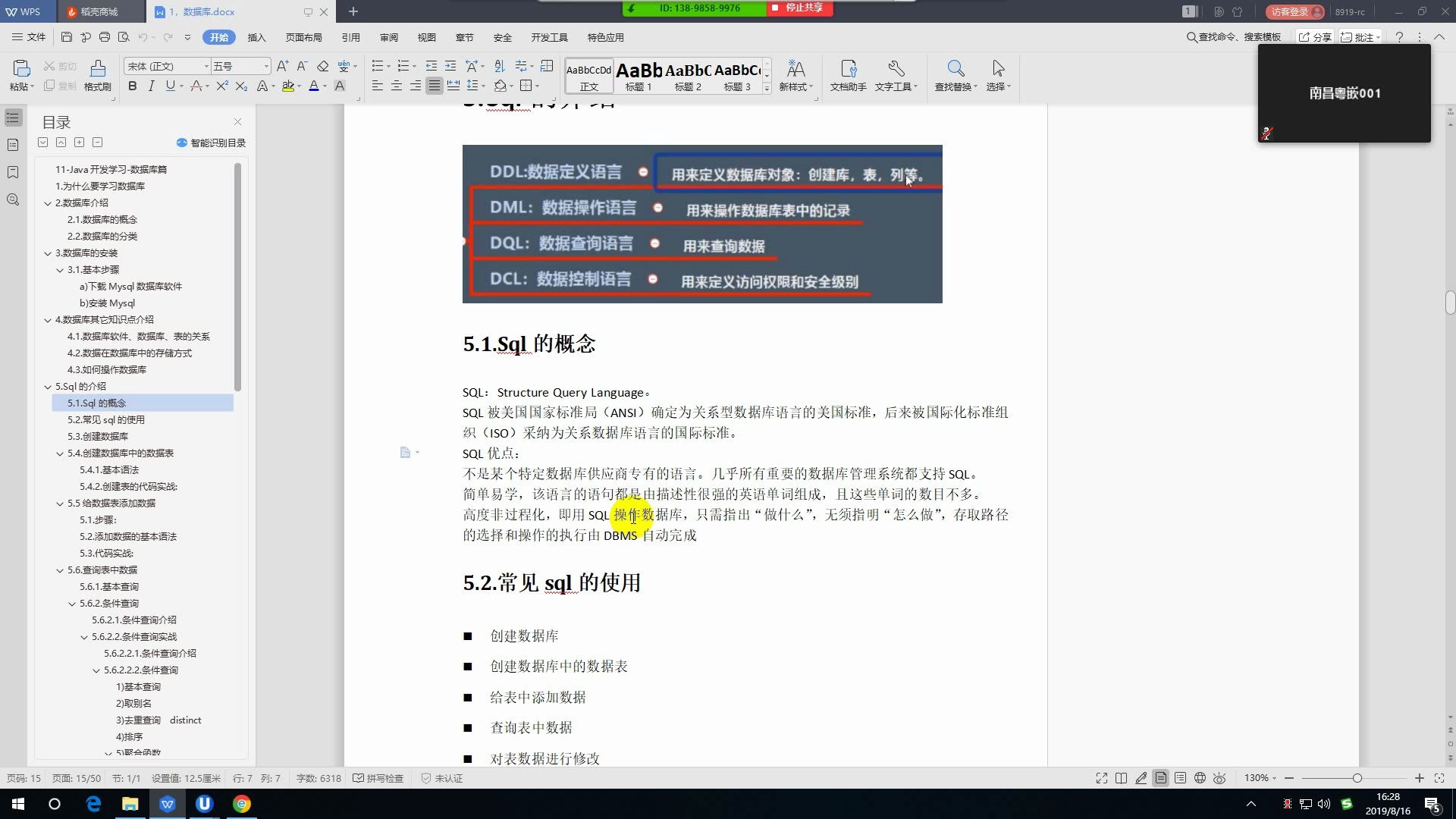This screenshot has height=819, width=1456.
Task: Click the Bullet List icon
Action: [x=377, y=66]
